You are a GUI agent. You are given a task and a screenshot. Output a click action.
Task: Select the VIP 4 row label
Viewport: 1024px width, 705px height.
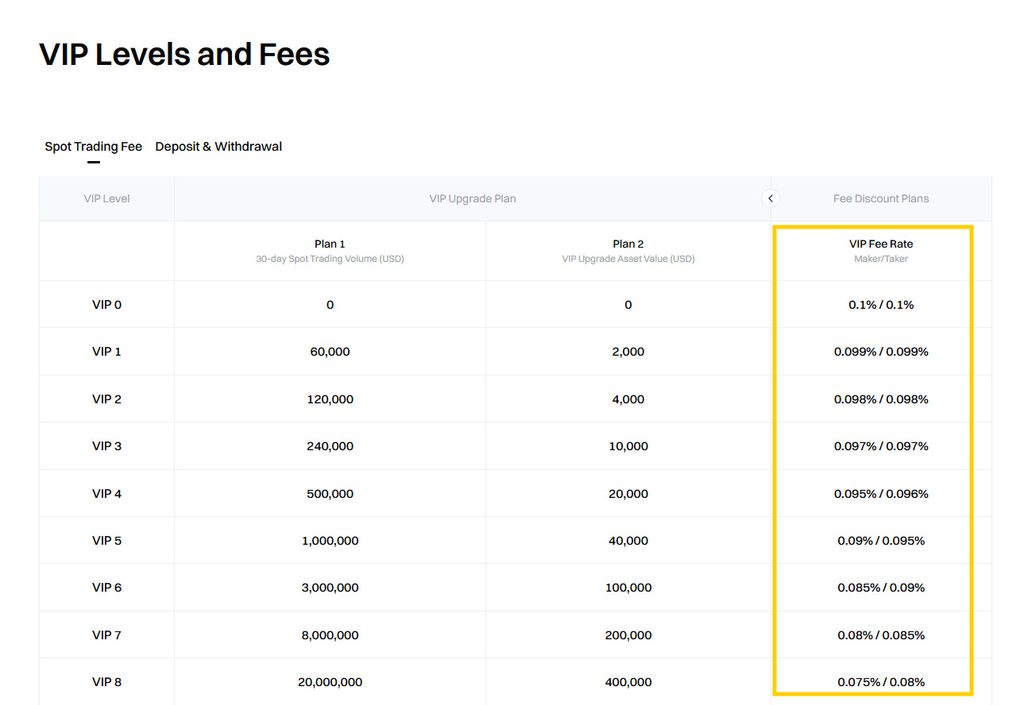tap(106, 494)
